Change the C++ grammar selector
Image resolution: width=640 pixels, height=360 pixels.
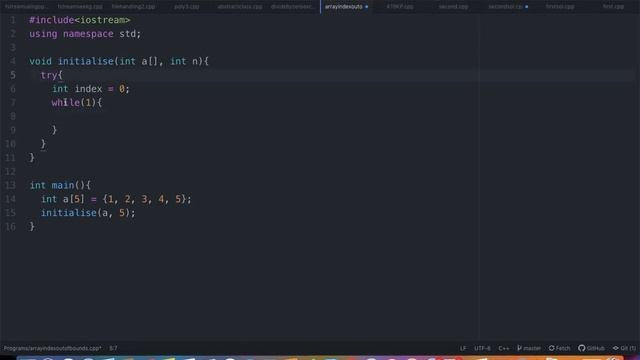pos(504,348)
